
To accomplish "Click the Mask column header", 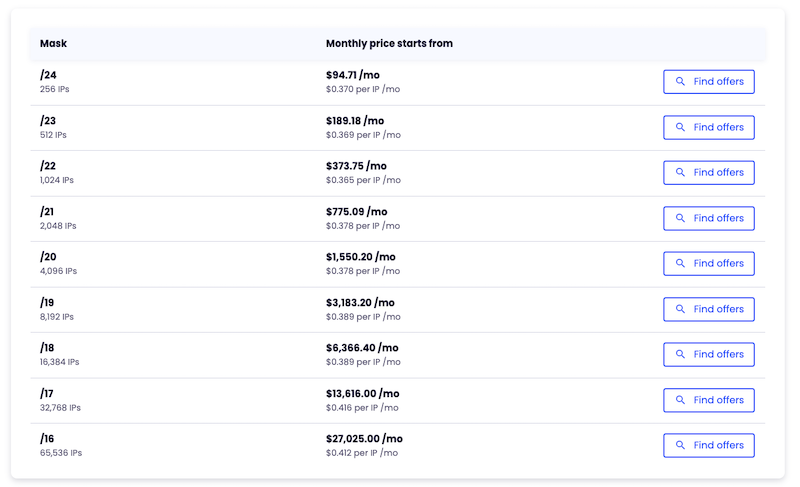I will point(54,44).
